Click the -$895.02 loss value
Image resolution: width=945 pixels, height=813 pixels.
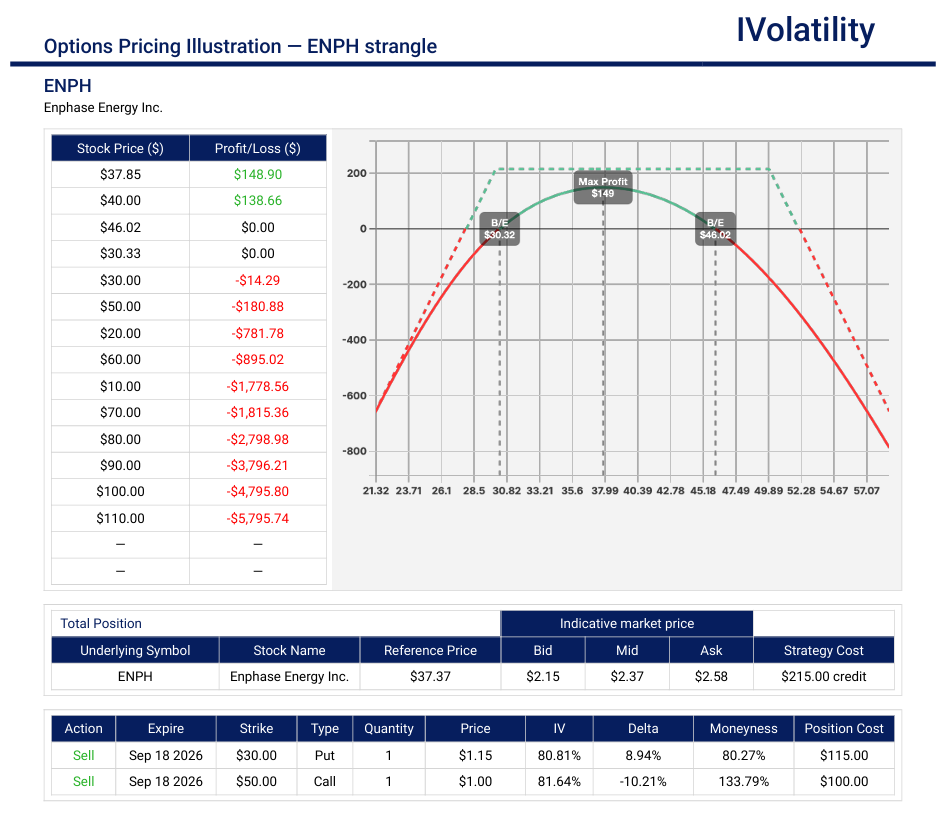pyautogui.click(x=258, y=360)
